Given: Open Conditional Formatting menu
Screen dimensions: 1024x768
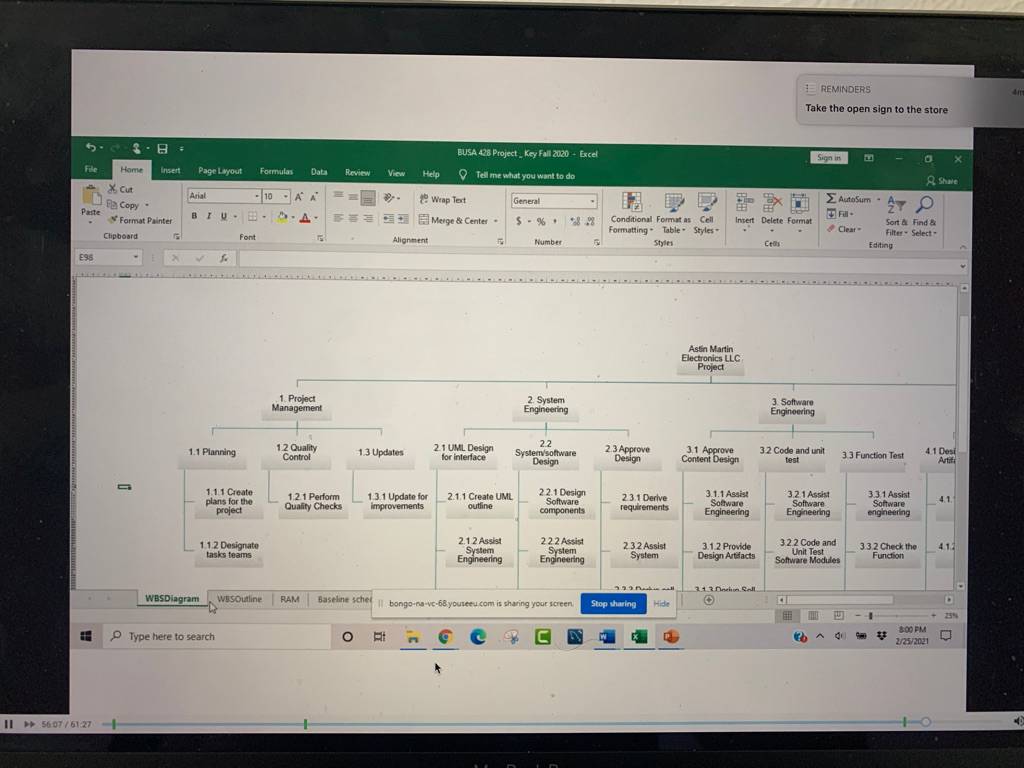Looking at the screenshot, I should pyautogui.click(x=631, y=213).
